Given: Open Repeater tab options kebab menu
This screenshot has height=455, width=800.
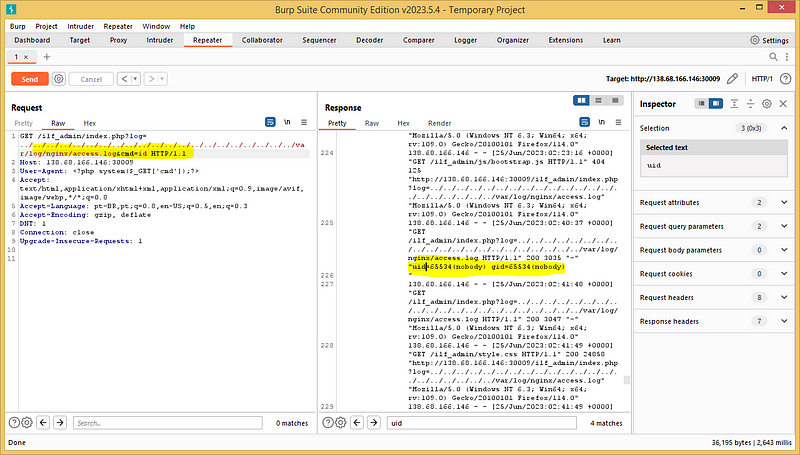Looking at the screenshot, I should pos(787,57).
